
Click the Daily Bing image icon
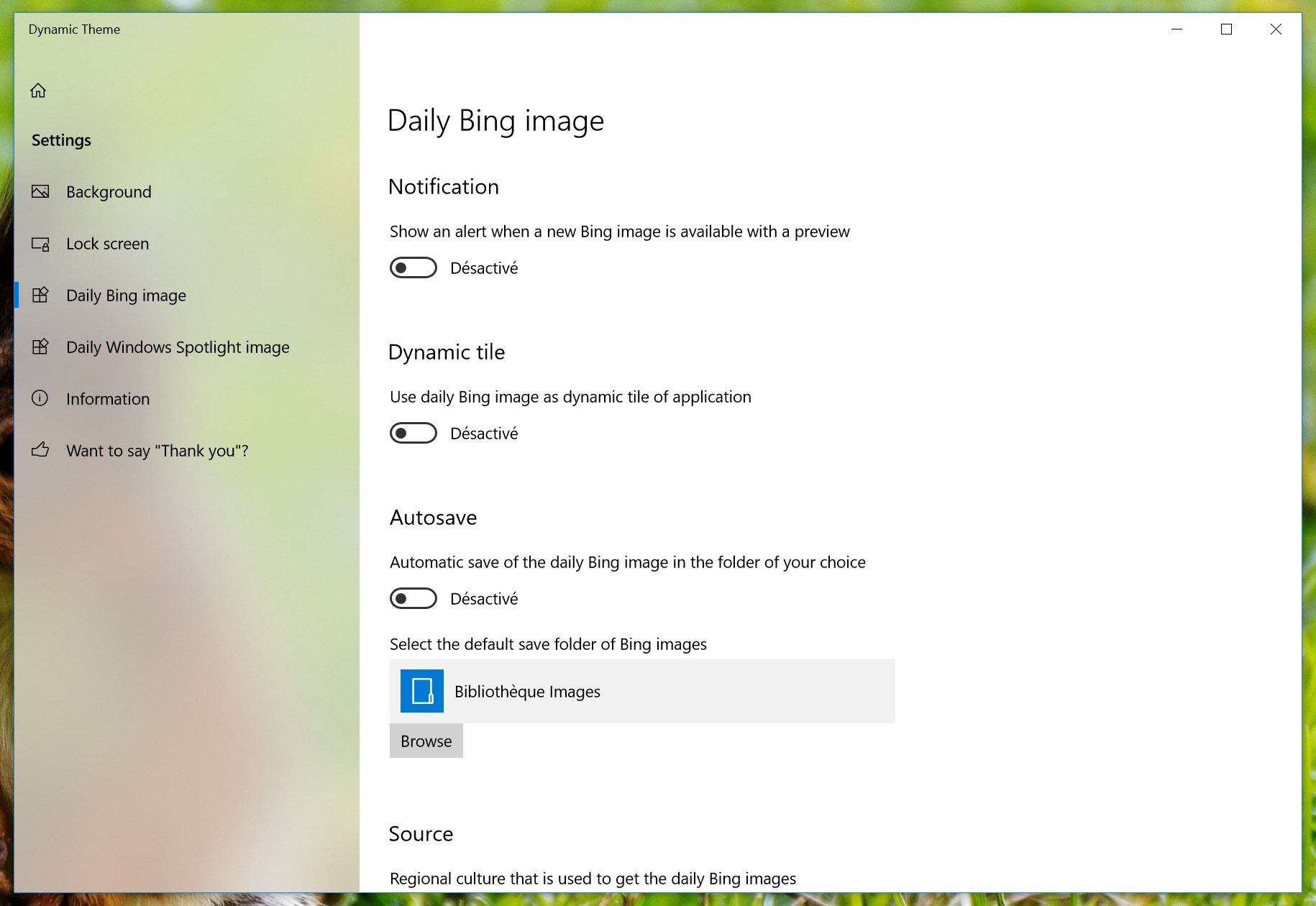(x=40, y=295)
